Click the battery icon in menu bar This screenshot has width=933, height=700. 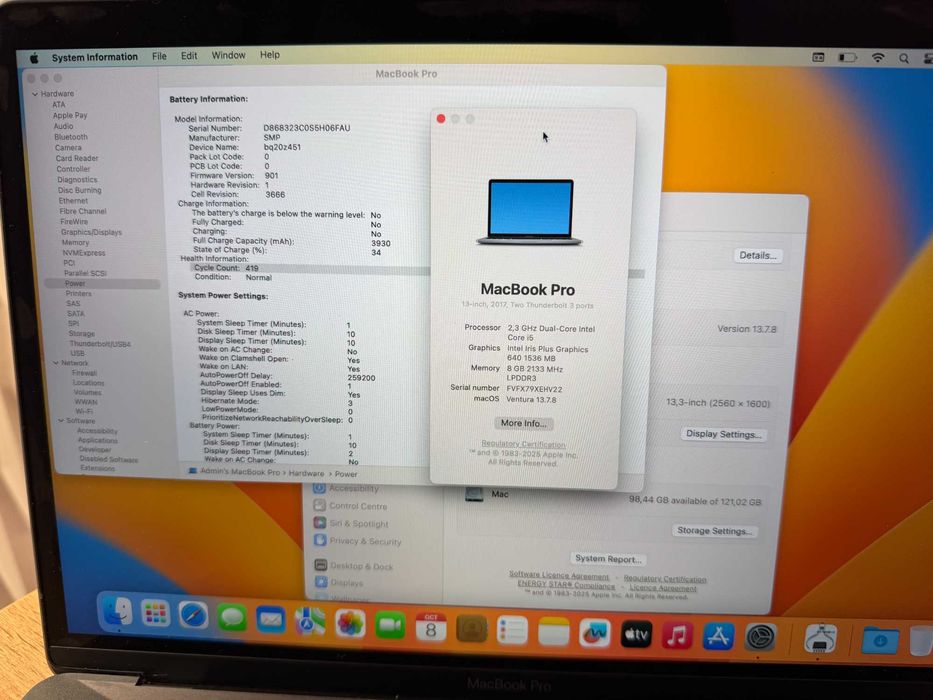847,58
